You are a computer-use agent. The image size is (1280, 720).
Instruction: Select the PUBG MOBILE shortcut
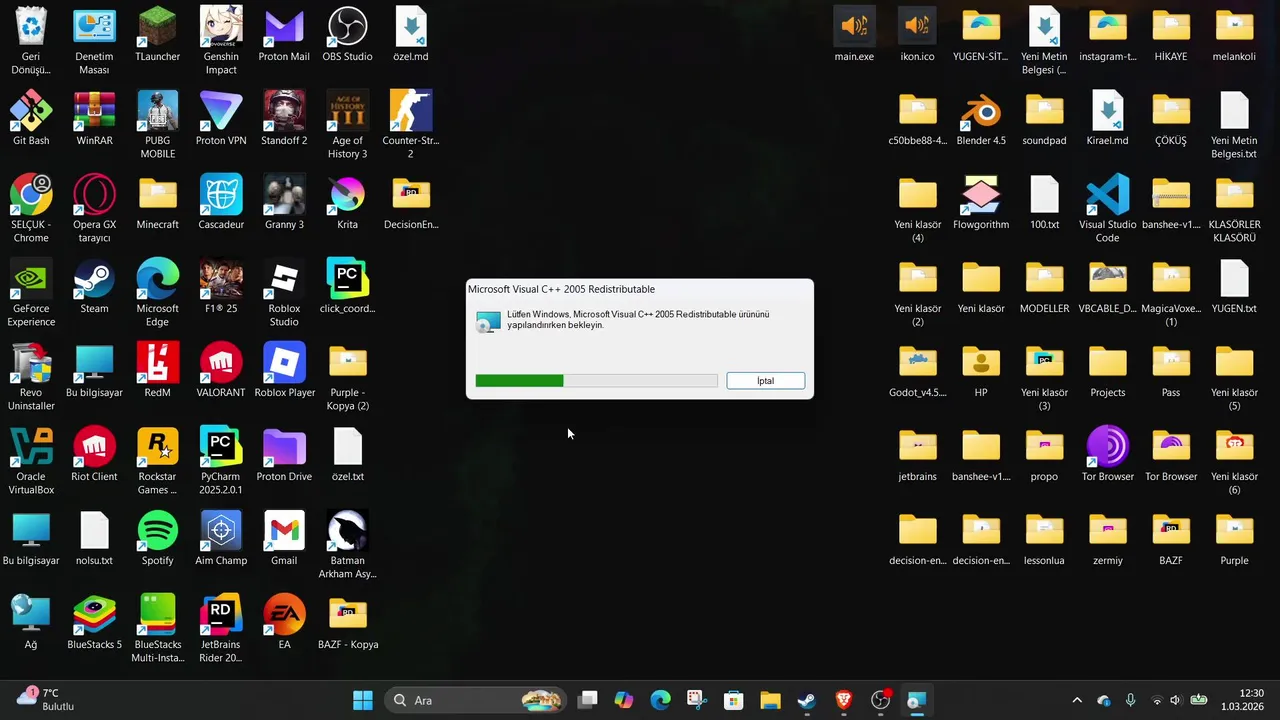[157, 125]
